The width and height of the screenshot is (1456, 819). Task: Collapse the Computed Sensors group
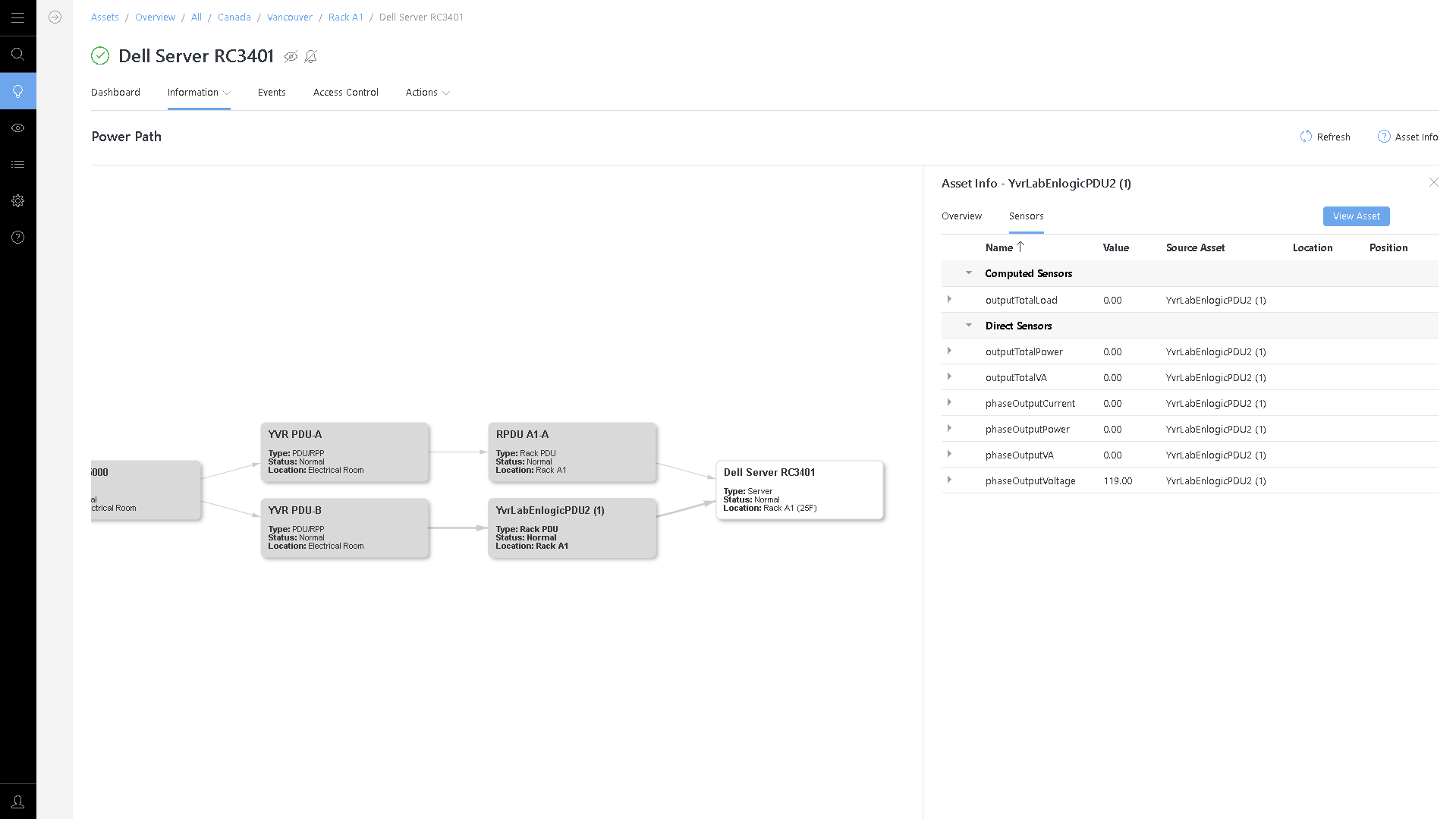click(969, 272)
